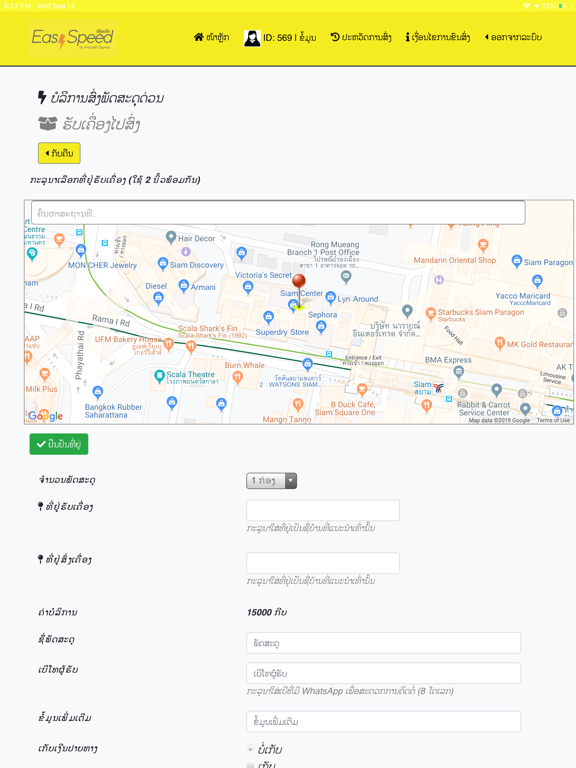The height and width of the screenshot is (768, 576).
Task: Open the ID: 569 profile menu
Action: [x=280, y=38]
